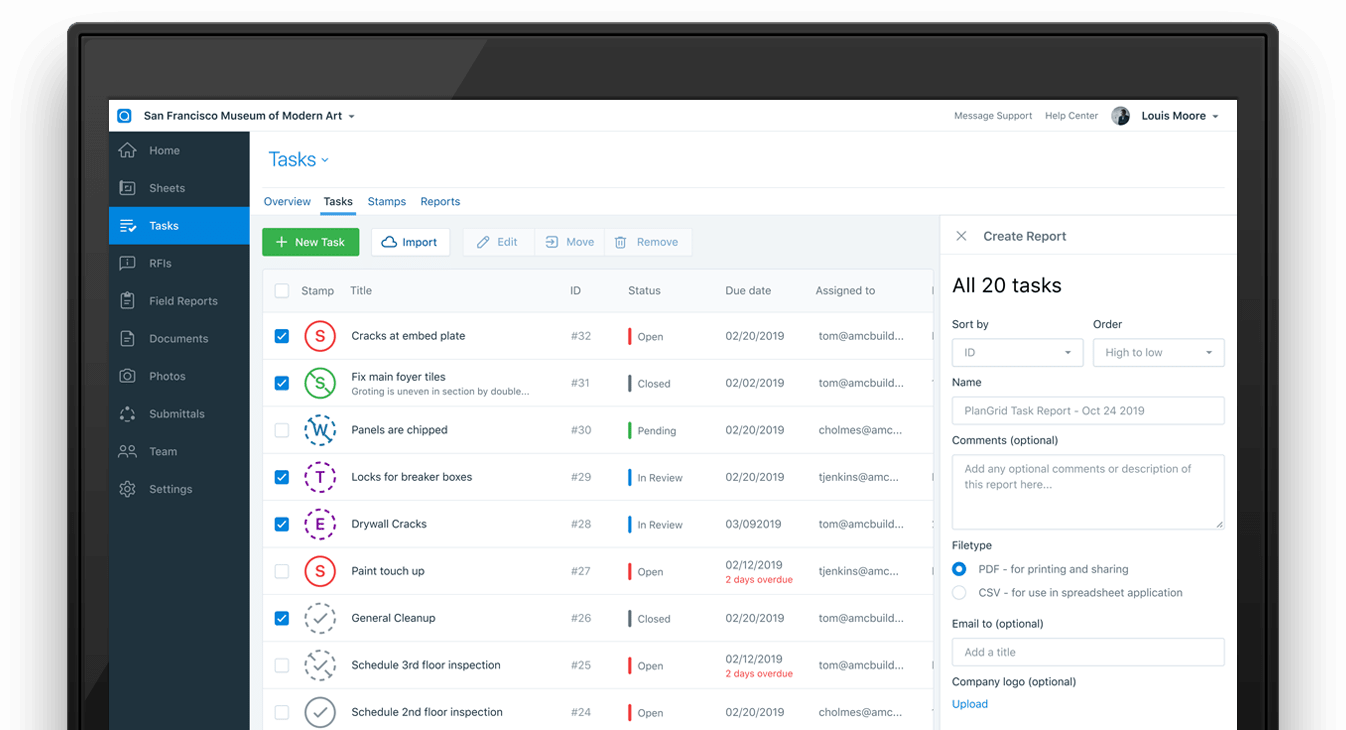Click the blue W stamp for Panels are chipped
Viewport: 1346px width, 730px height.
click(319, 430)
